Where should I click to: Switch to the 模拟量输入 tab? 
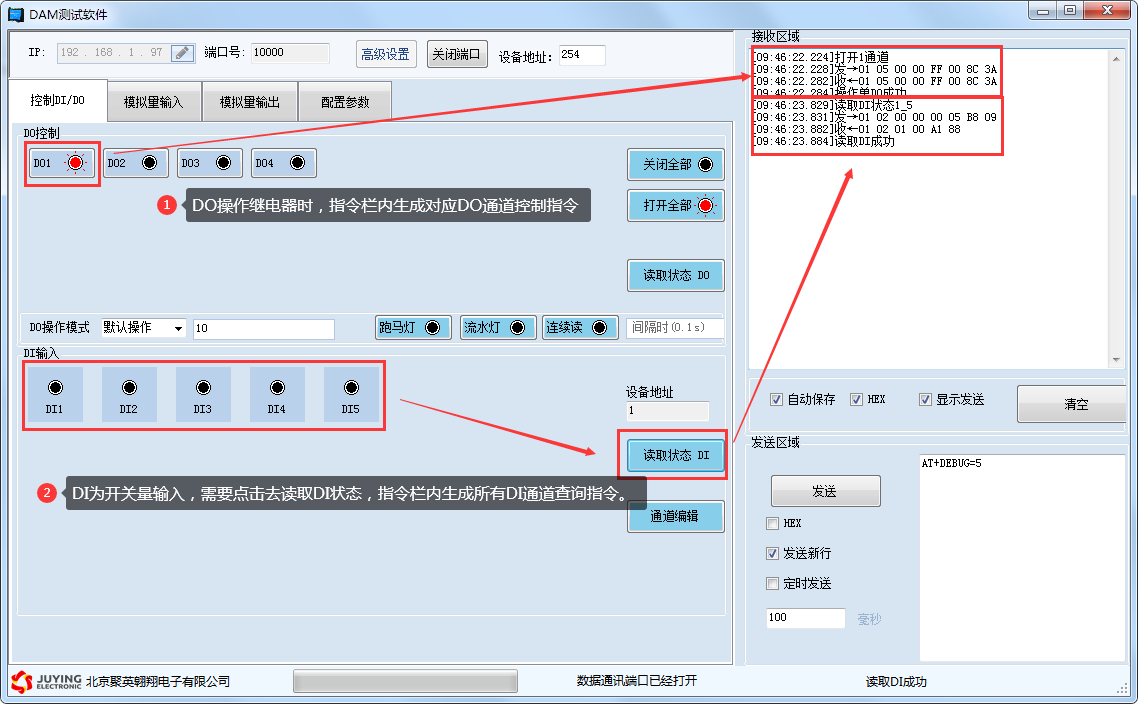(153, 102)
